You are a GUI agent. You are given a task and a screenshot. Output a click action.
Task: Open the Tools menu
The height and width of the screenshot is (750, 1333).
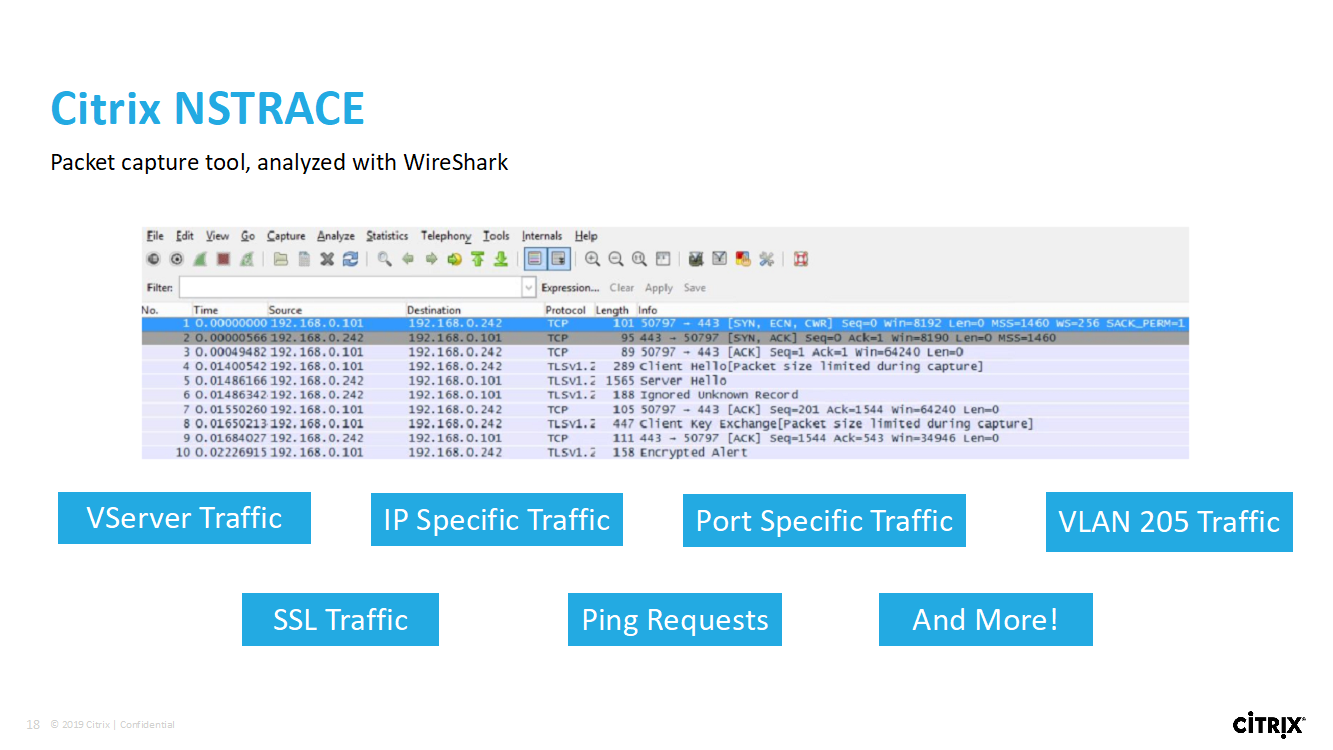496,236
